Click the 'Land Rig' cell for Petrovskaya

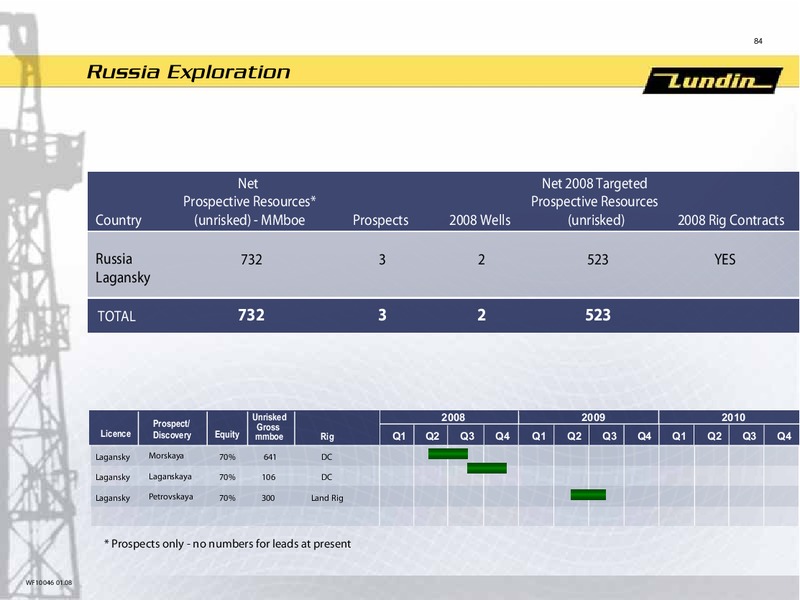tap(327, 498)
